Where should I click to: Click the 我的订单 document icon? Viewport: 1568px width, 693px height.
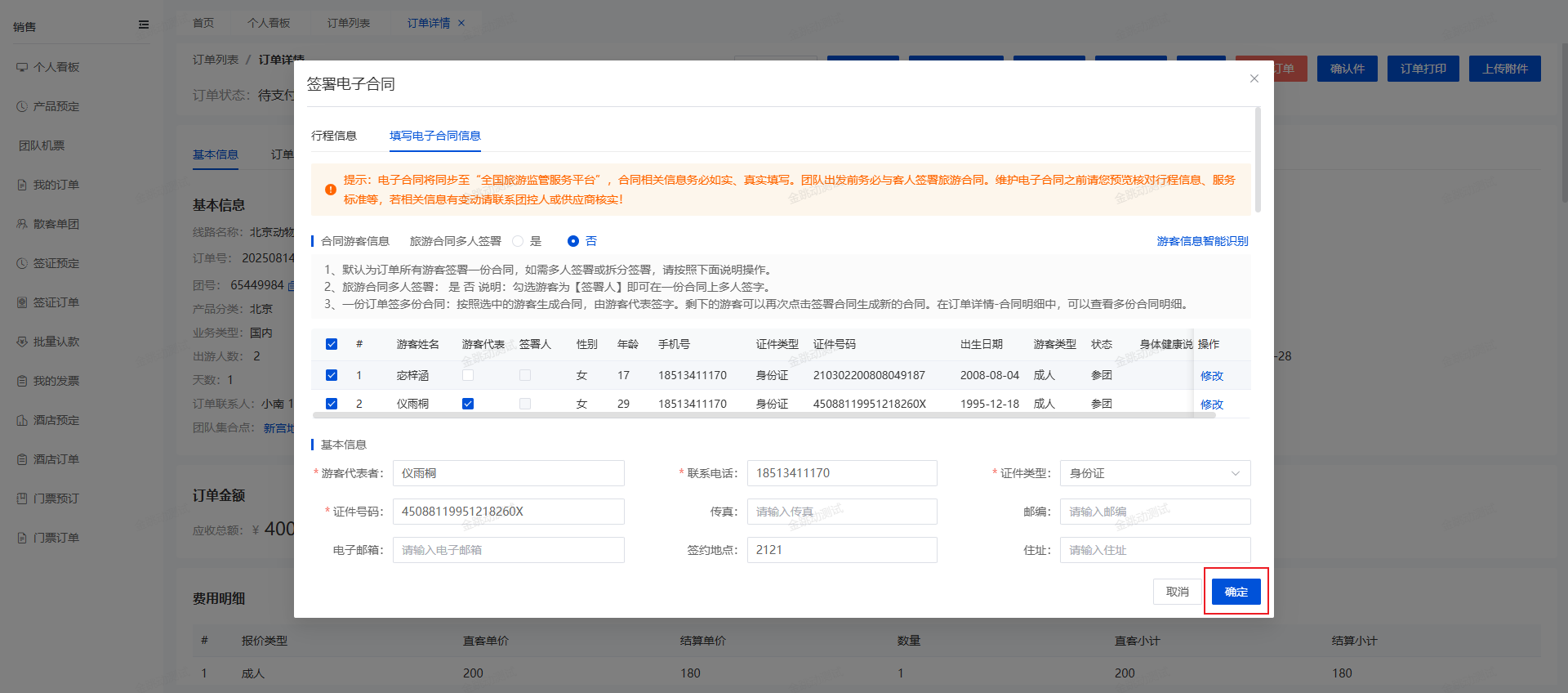click(x=22, y=185)
